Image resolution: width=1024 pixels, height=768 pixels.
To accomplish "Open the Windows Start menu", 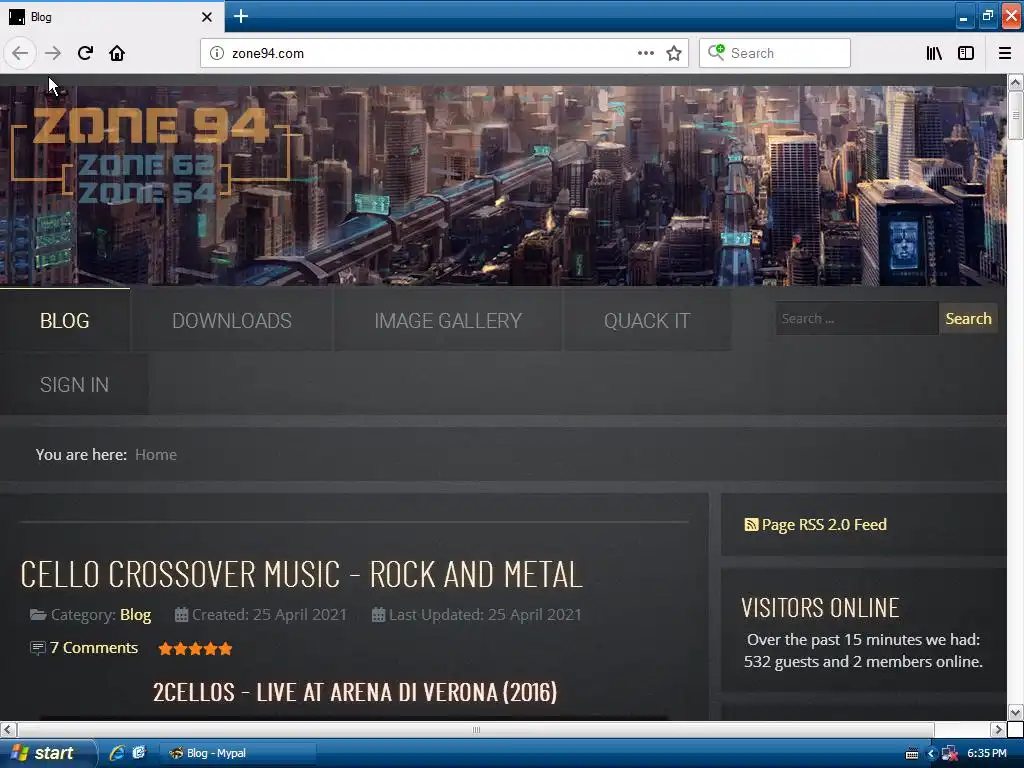I will click(47, 753).
